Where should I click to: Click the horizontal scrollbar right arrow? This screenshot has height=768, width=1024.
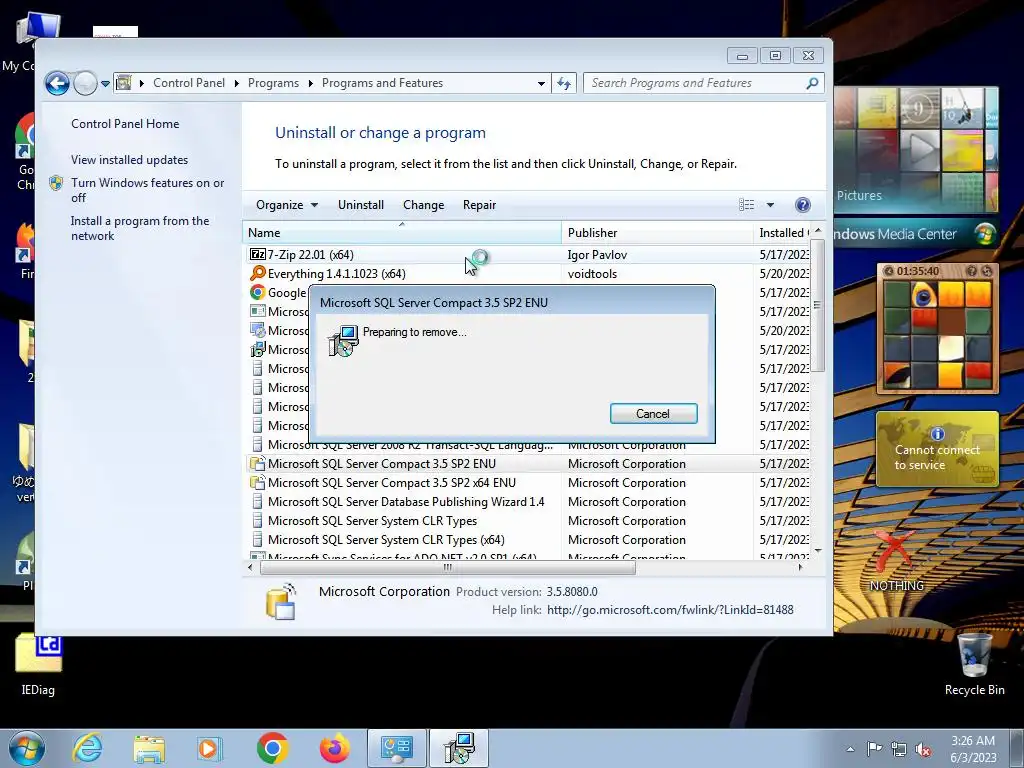(801, 568)
